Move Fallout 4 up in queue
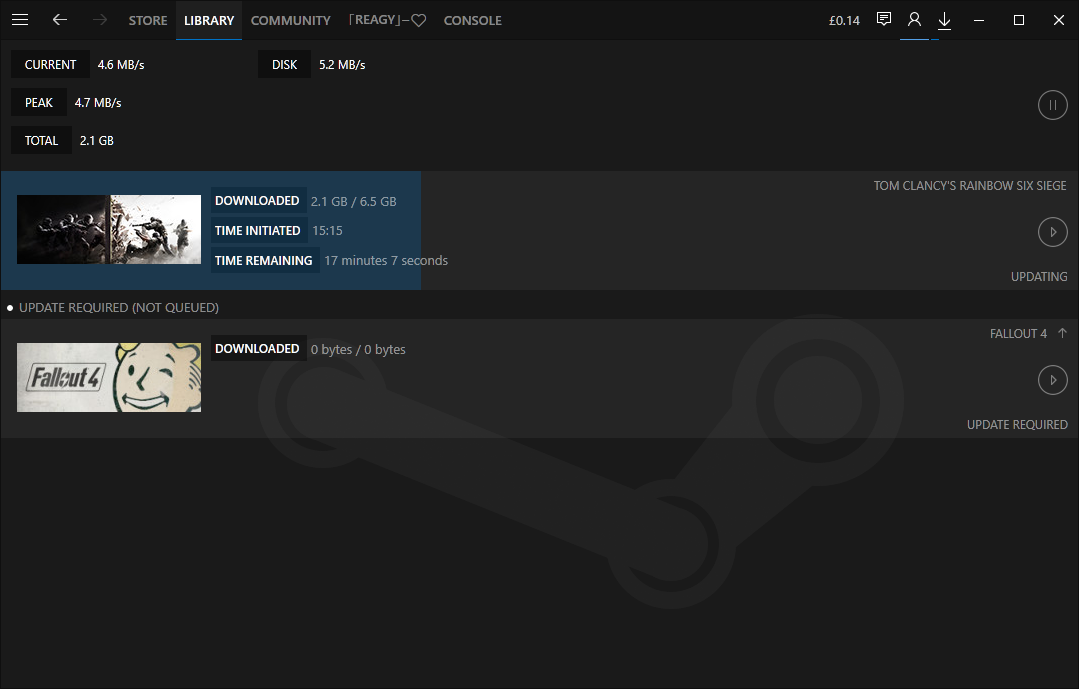1079x689 pixels. pos(1062,333)
